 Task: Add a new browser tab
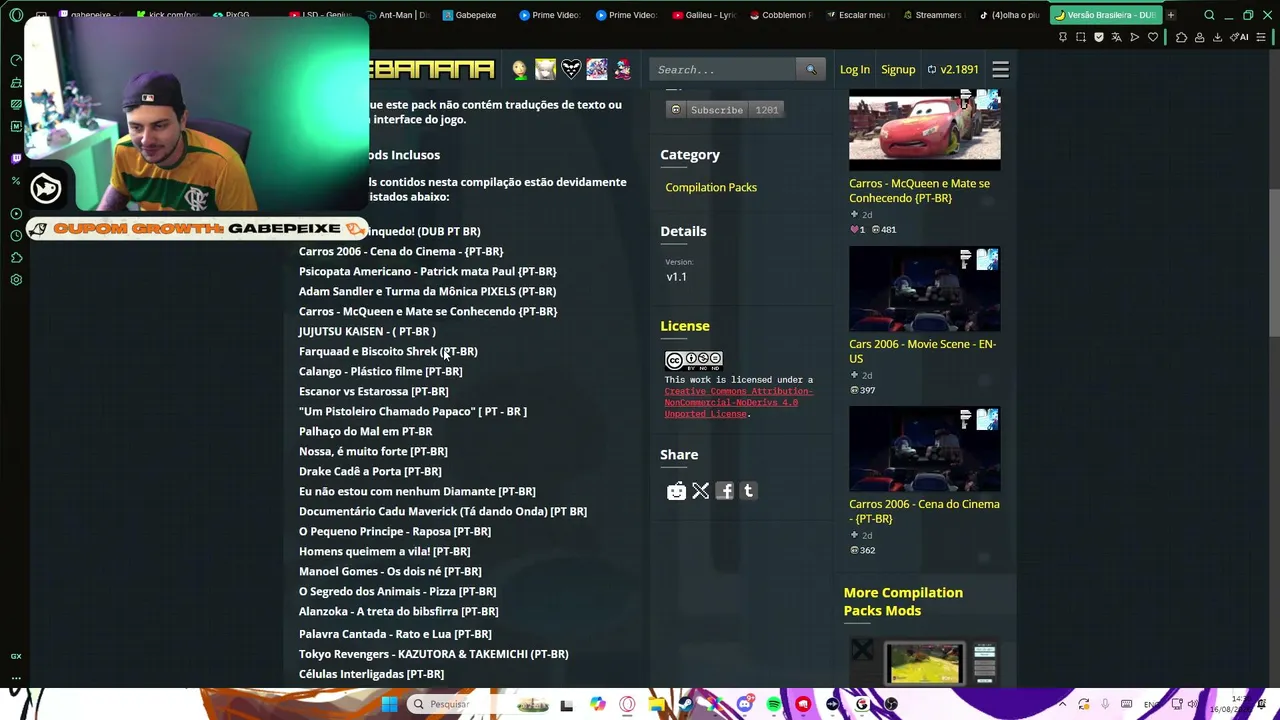tap(1171, 15)
